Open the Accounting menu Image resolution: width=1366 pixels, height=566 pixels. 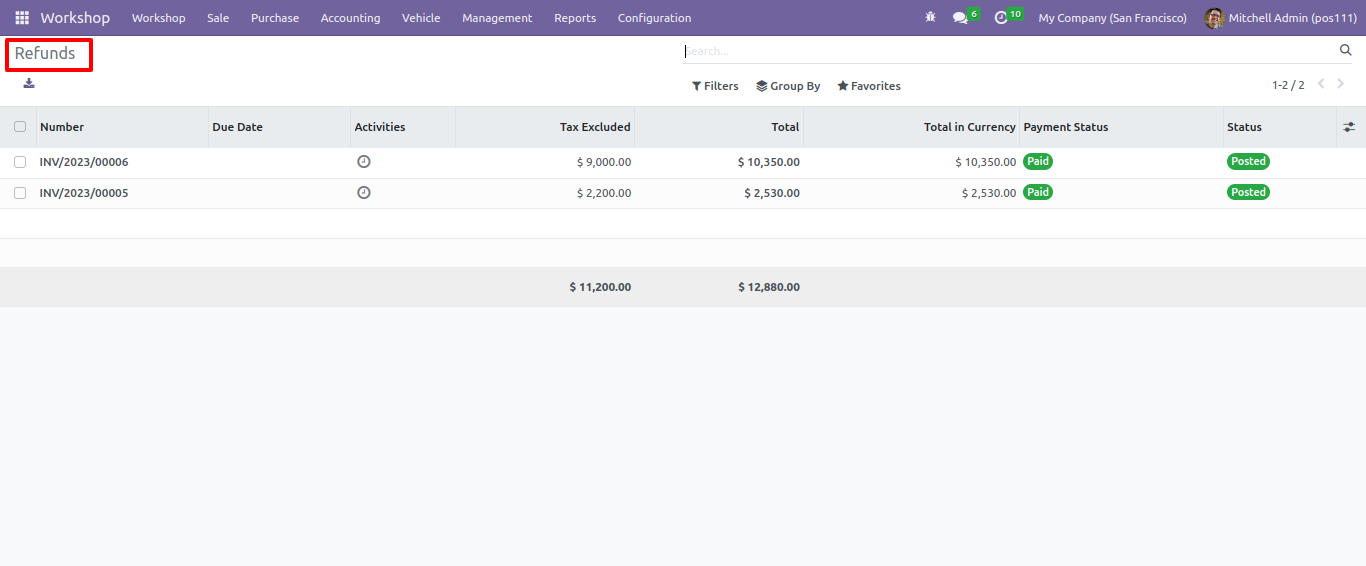coord(350,18)
